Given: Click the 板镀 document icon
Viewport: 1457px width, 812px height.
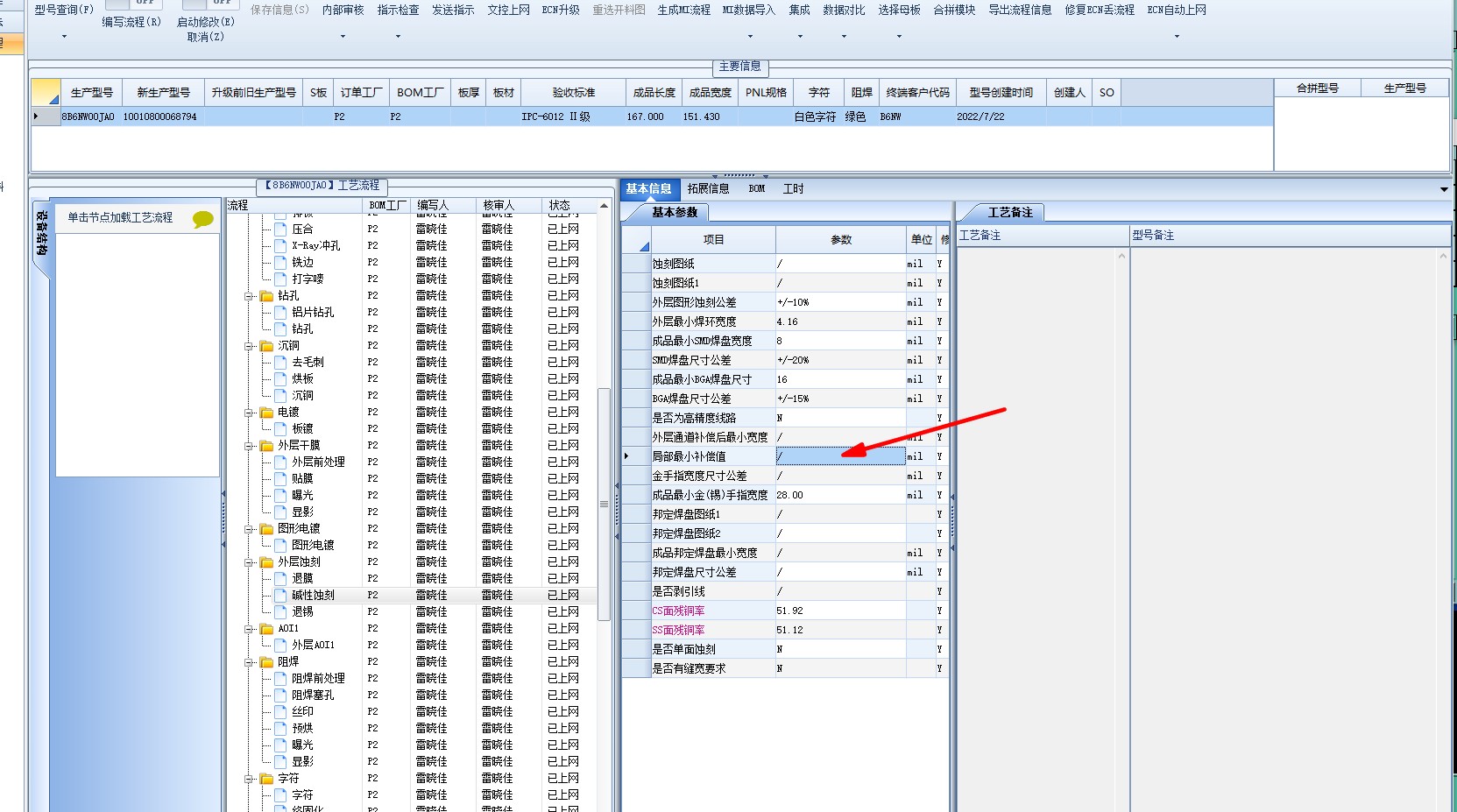Looking at the screenshot, I should pos(280,429).
